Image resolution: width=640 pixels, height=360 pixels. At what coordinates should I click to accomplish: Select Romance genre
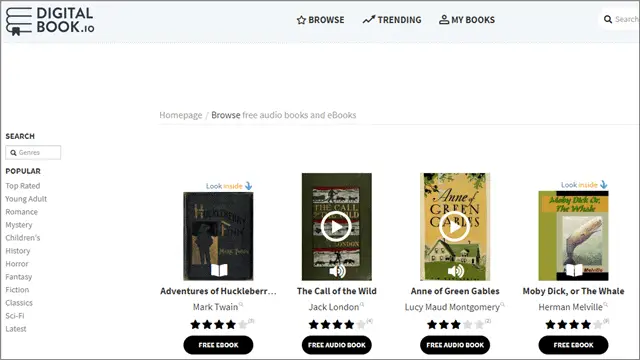21,212
